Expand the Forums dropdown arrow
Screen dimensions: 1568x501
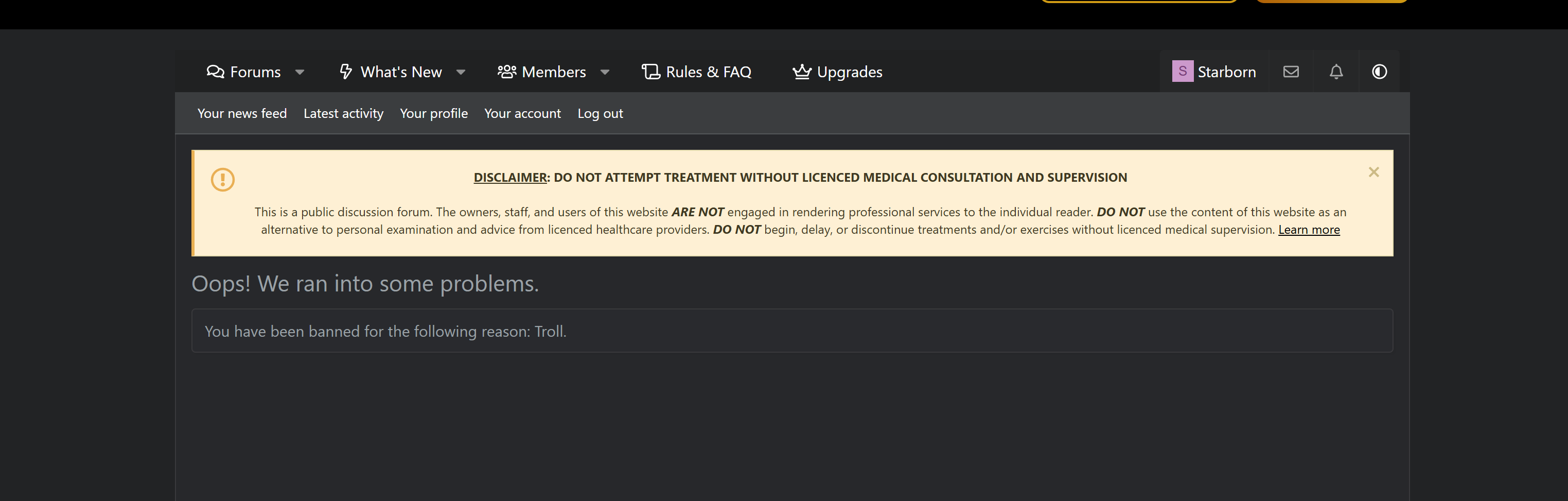point(299,72)
